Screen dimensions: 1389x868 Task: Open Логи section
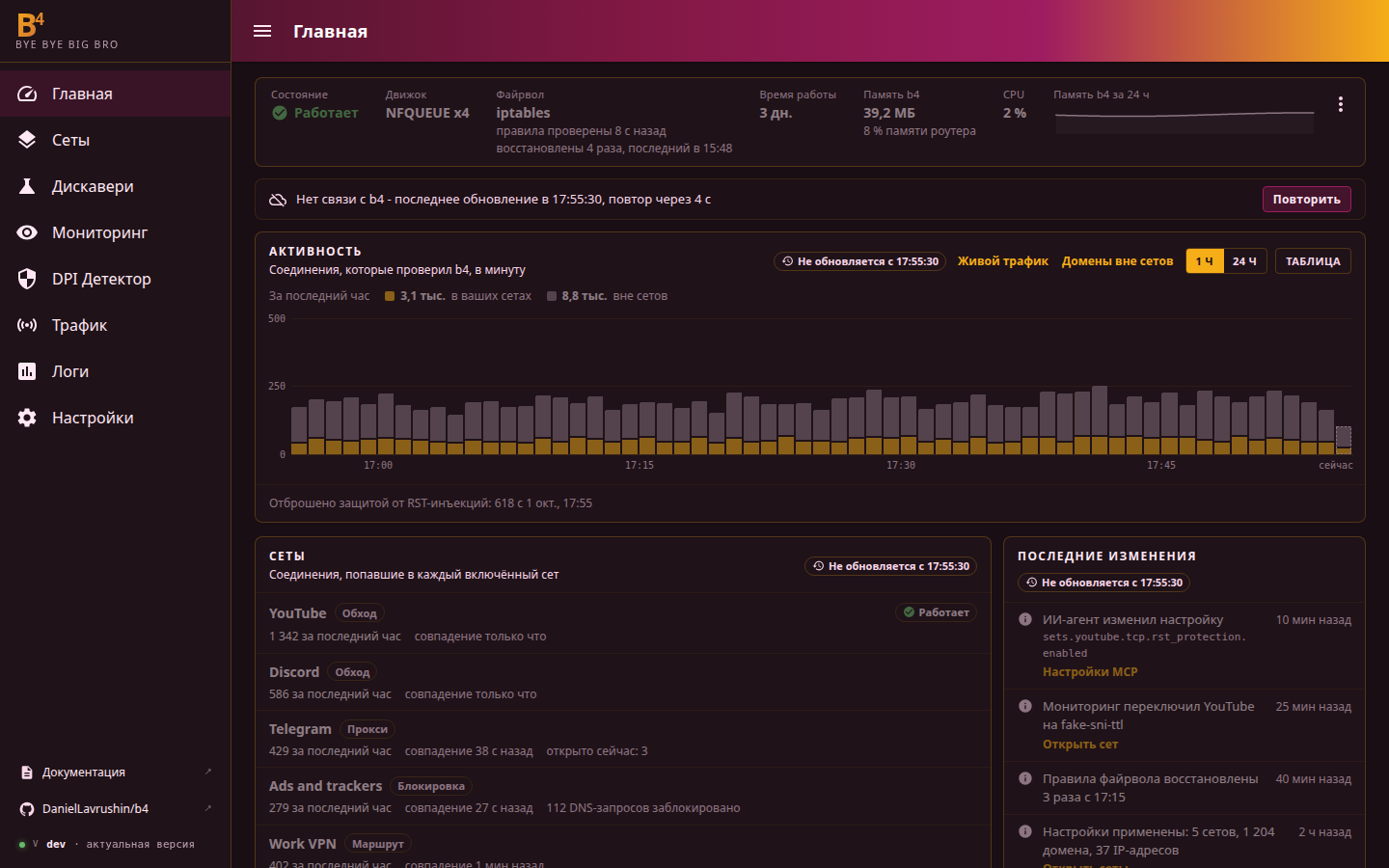[116, 371]
